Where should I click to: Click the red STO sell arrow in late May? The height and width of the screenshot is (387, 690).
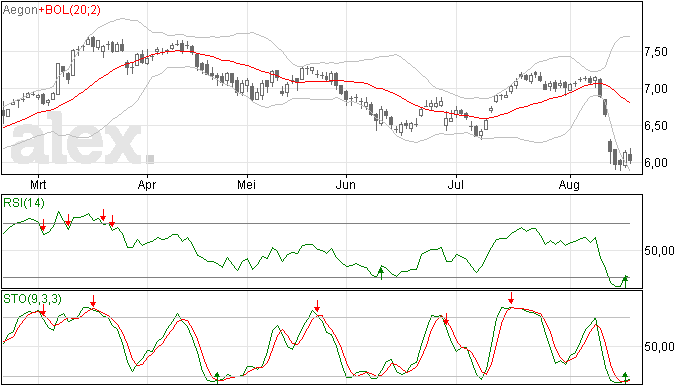click(x=317, y=306)
